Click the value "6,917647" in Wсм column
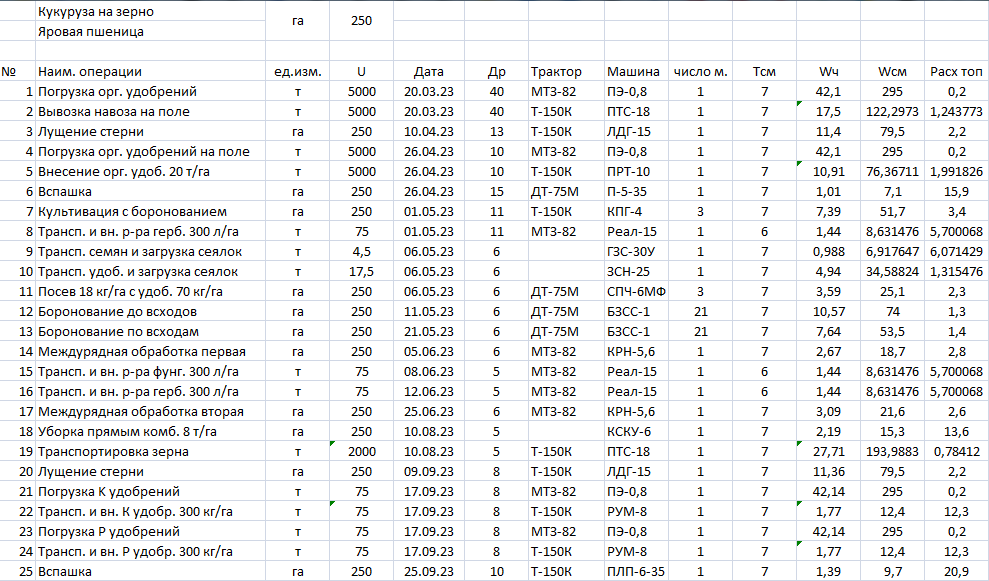 pyautogui.click(x=892, y=252)
